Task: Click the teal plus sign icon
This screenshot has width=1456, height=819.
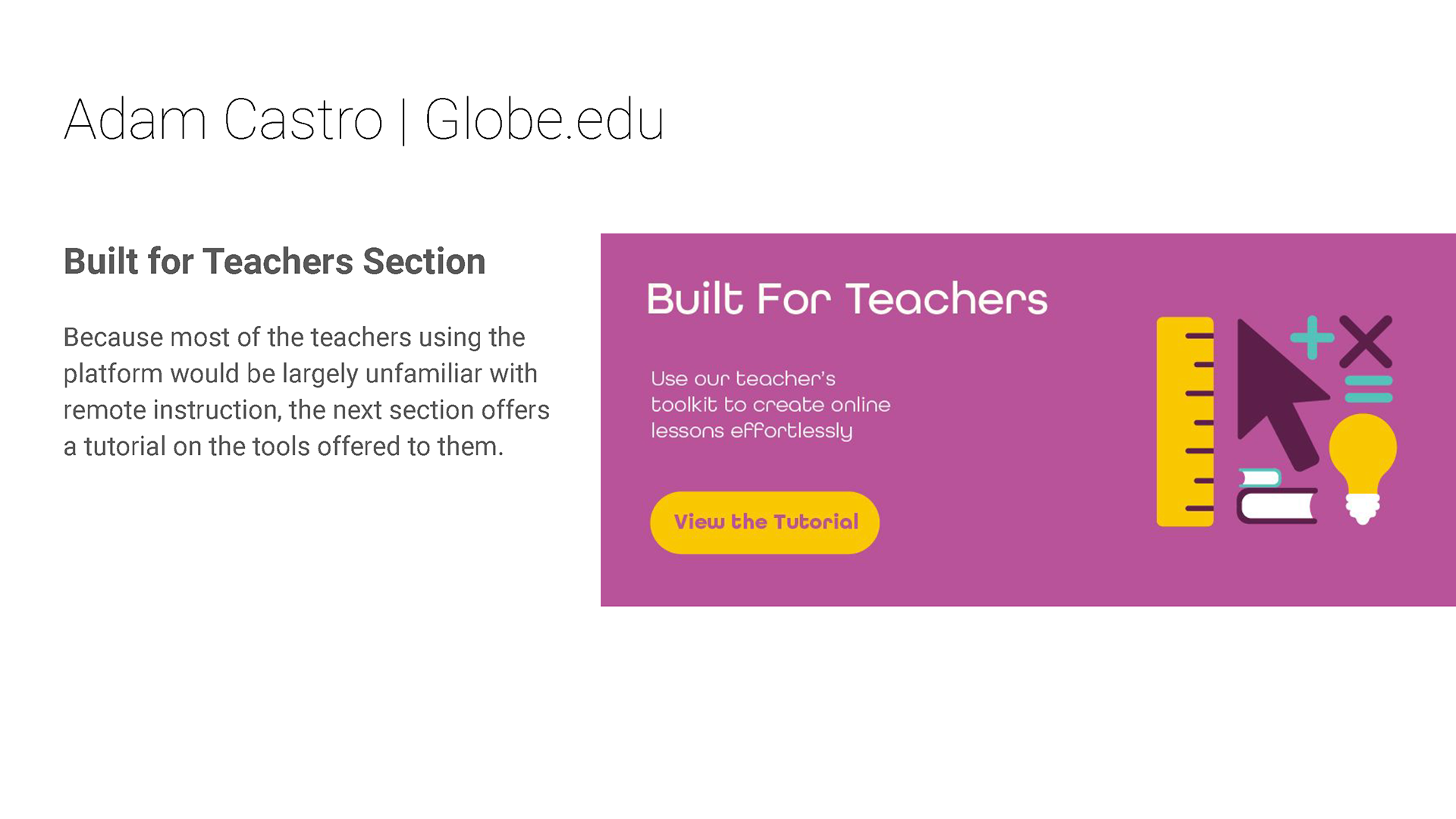Action: [x=1312, y=337]
